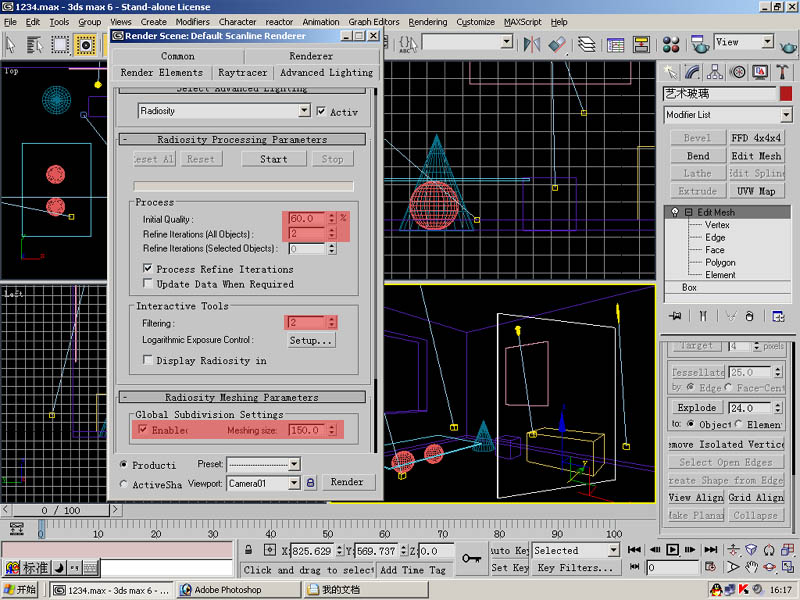Open the Graph Editors menu
800x600 pixels.
point(373,22)
